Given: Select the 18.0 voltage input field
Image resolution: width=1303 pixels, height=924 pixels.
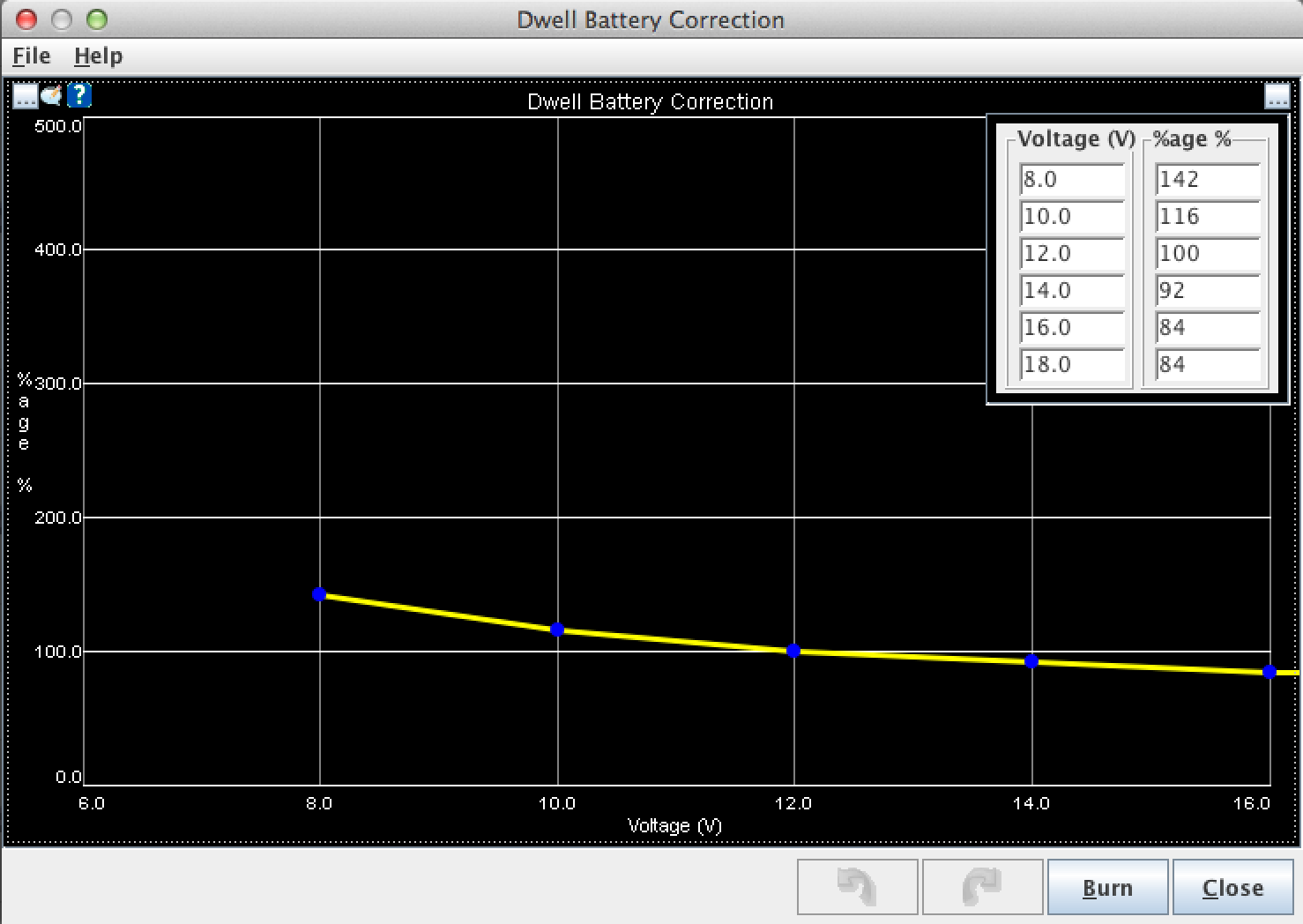Looking at the screenshot, I should click(x=1072, y=365).
